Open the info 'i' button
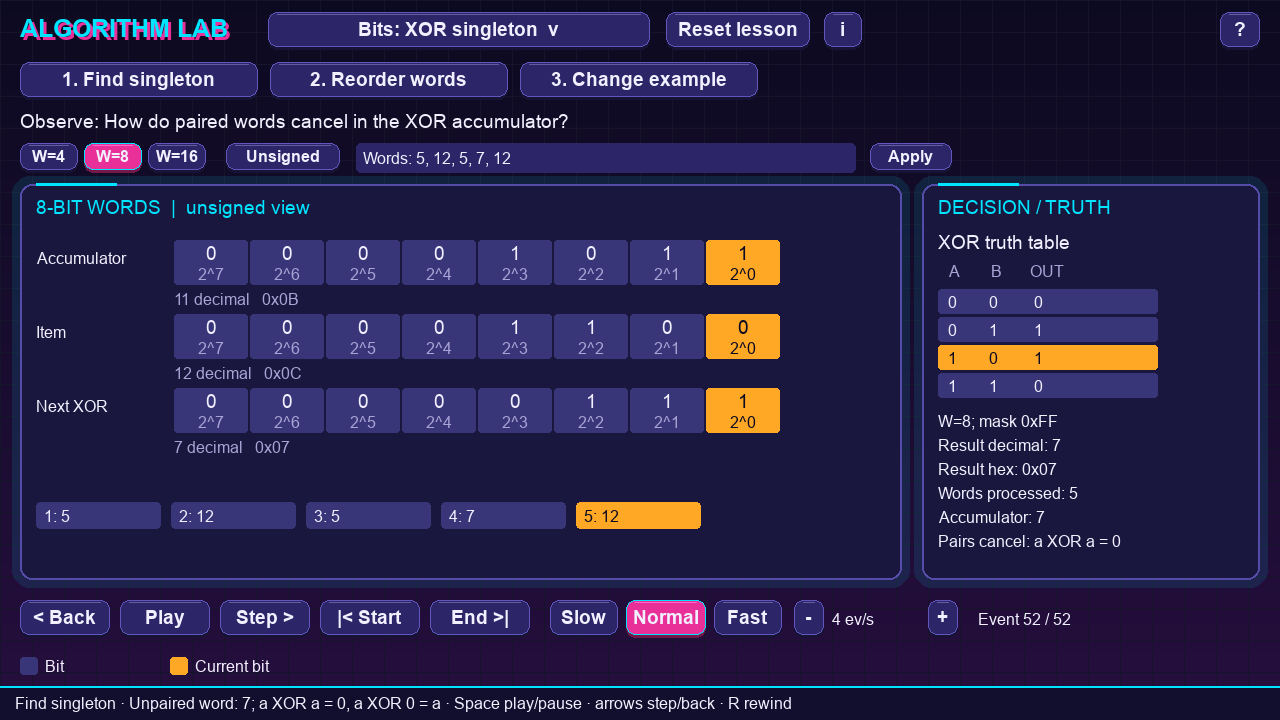Image resolution: width=1280 pixels, height=720 pixels. tap(843, 30)
